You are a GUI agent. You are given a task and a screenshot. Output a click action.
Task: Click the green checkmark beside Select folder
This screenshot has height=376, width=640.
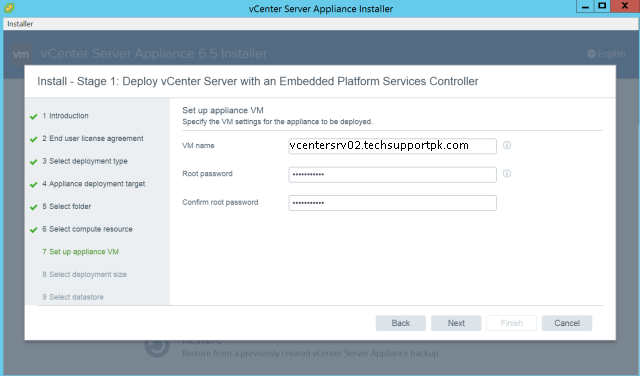tap(33, 207)
